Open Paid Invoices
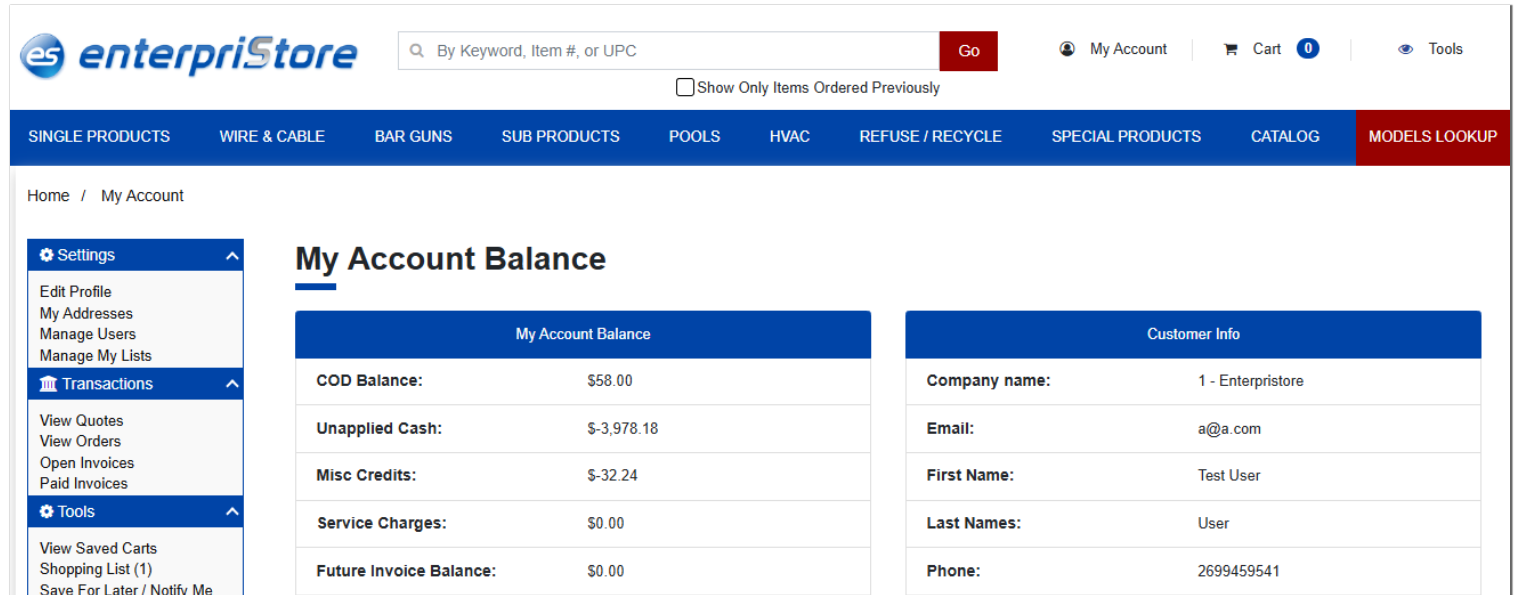Viewport: 1520px width, 595px height. click(x=83, y=484)
